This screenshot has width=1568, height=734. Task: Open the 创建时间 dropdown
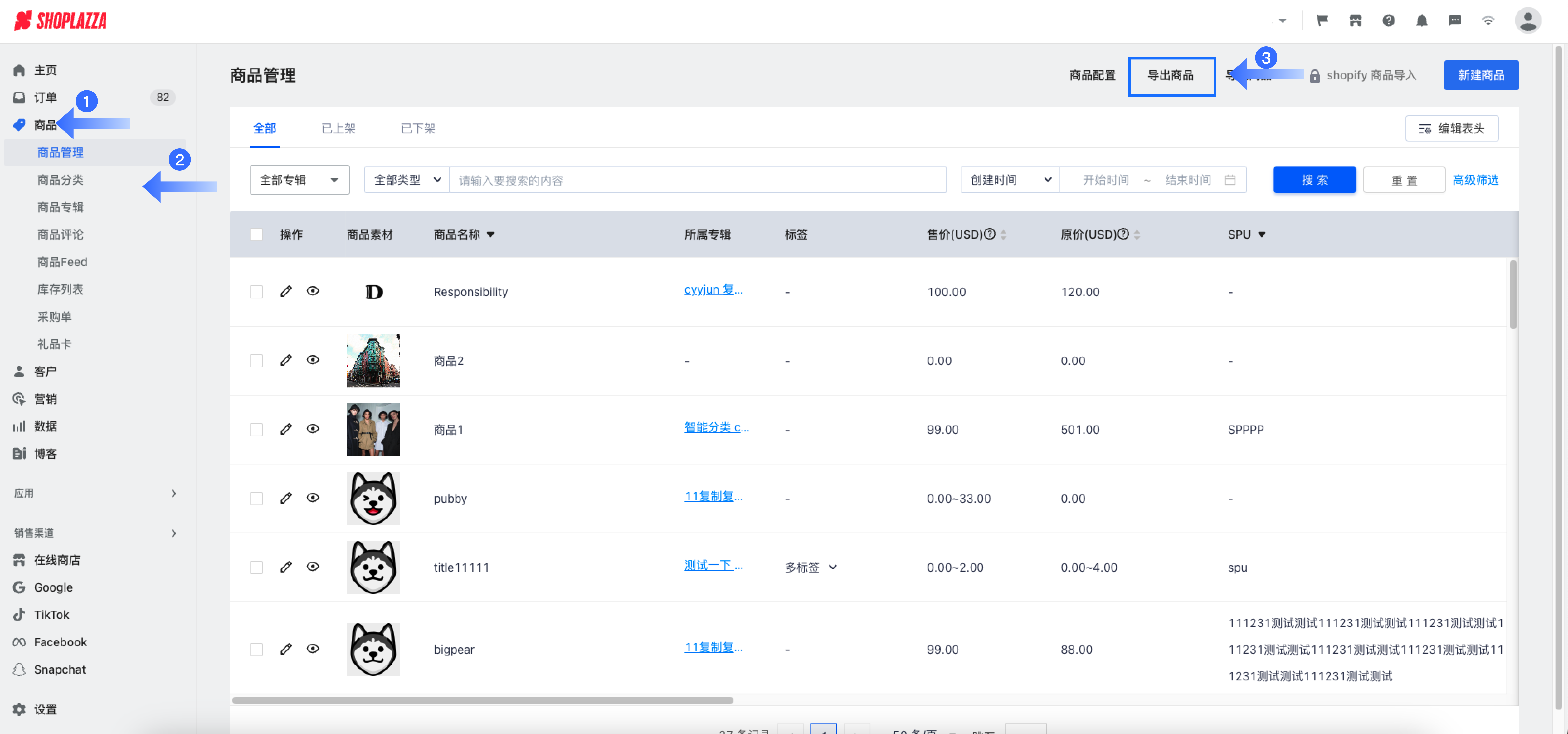coord(1010,180)
